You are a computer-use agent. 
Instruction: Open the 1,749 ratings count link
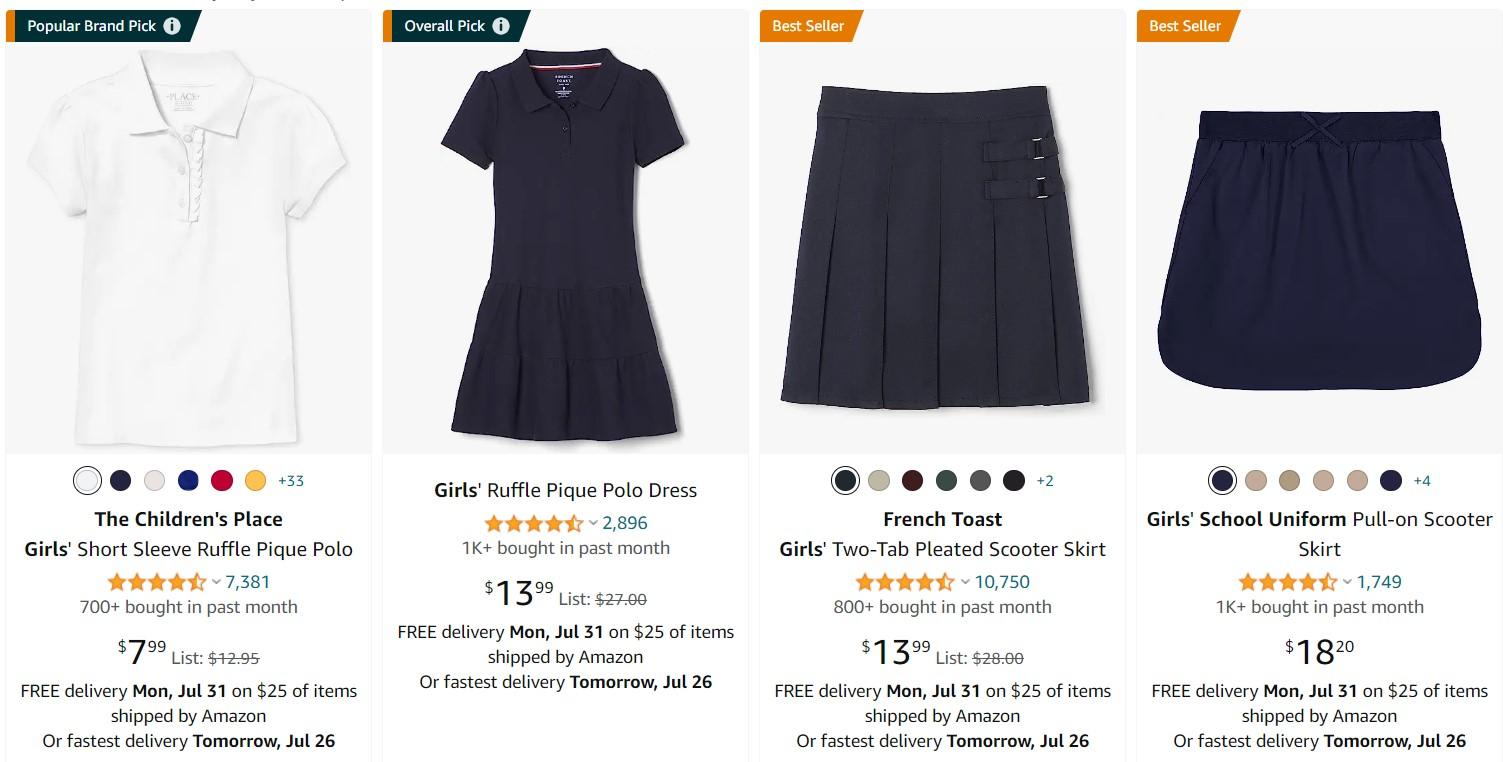pos(1379,582)
